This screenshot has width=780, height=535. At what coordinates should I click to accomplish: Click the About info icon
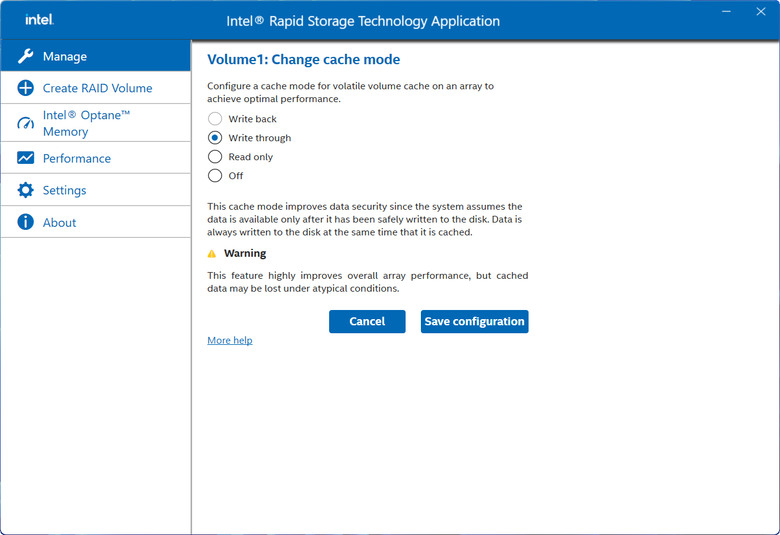click(x=25, y=222)
